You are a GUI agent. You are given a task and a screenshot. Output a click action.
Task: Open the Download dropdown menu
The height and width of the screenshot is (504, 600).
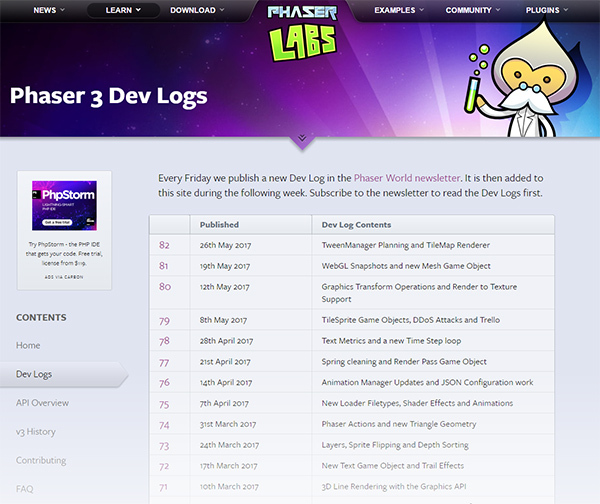click(x=197, y=10)
